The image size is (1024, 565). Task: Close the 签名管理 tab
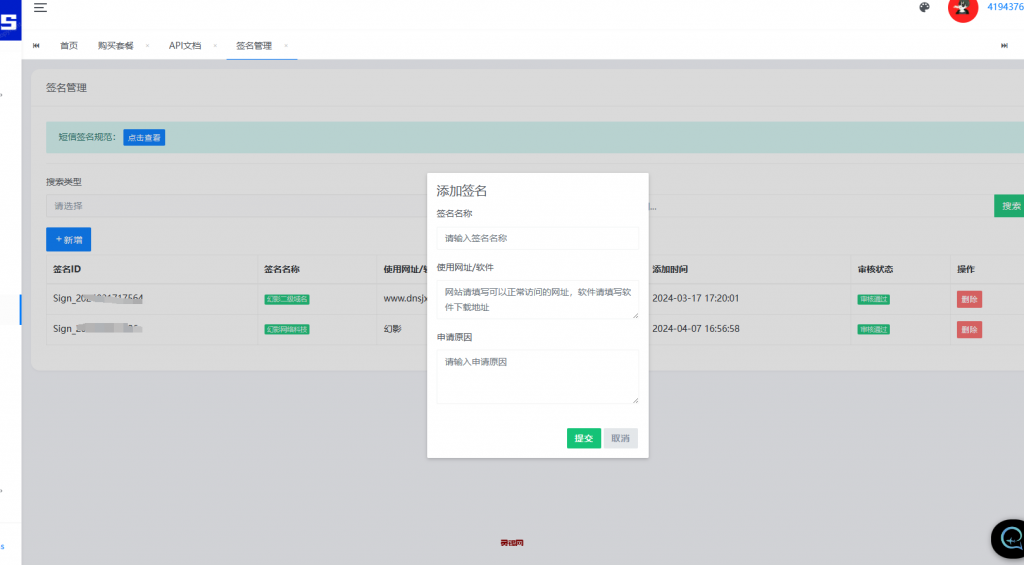point(286,46)
